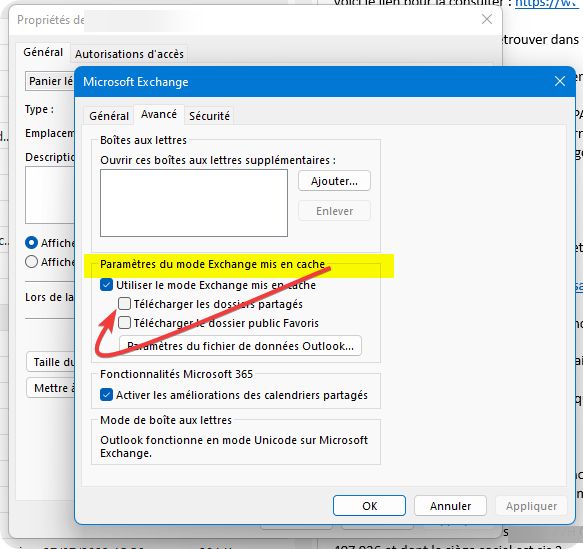Screen dimensions: 583x549
Task: Select the Avancé tab
Action: coord(159,114)
